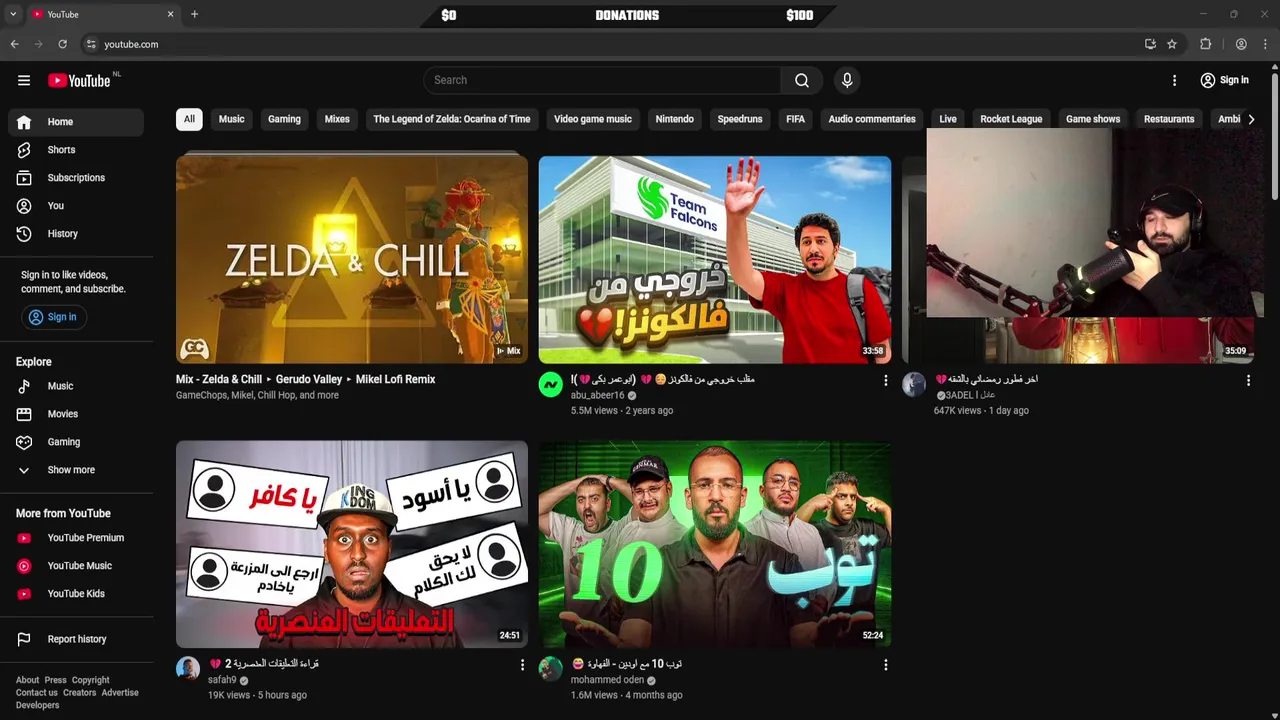This screenshot has height=720, width=1280.
Task: Open the browser profile icon
Action: tap(1241, 44)
